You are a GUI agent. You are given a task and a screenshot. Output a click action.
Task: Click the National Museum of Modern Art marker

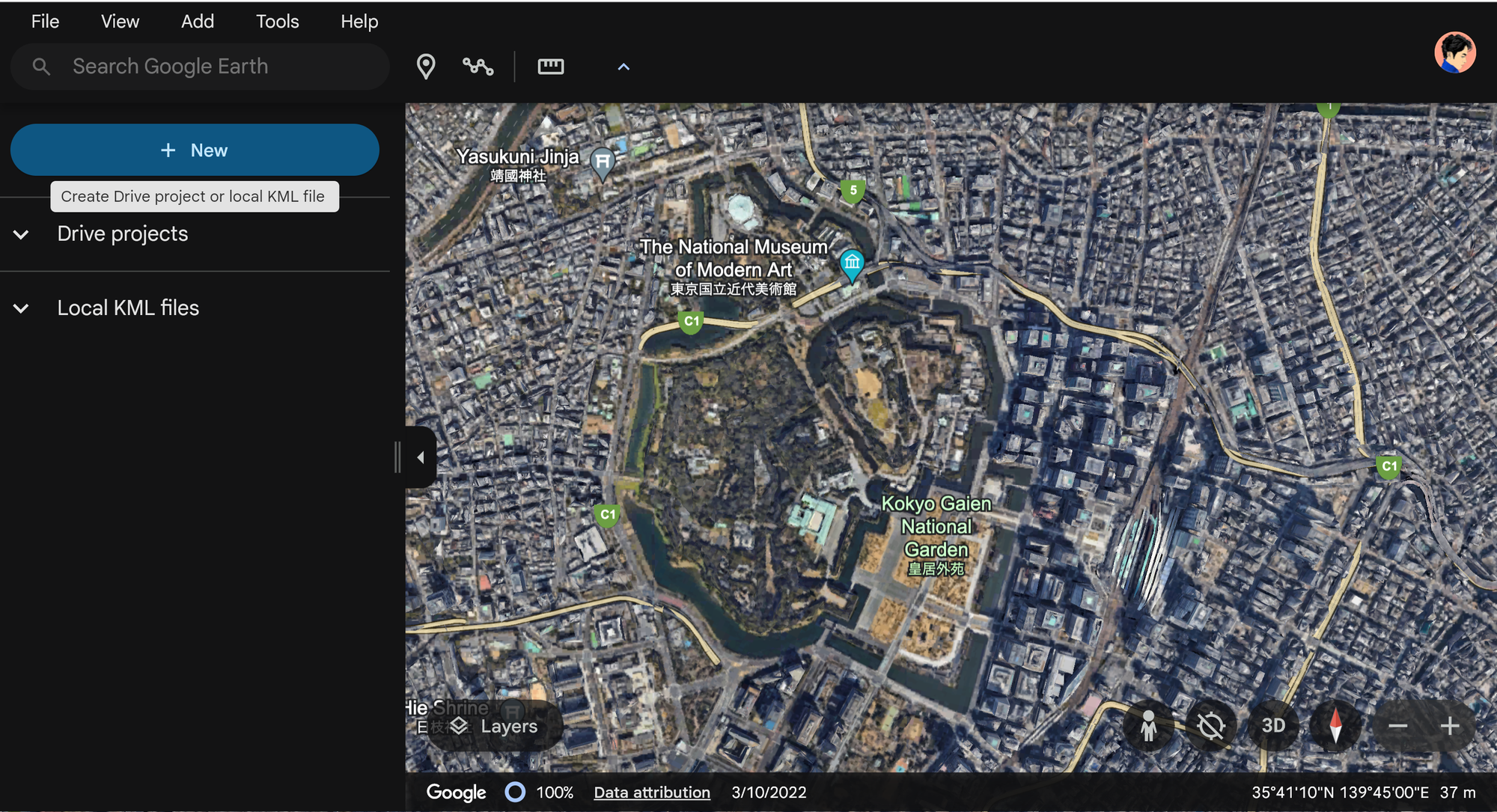coord(852,263)
